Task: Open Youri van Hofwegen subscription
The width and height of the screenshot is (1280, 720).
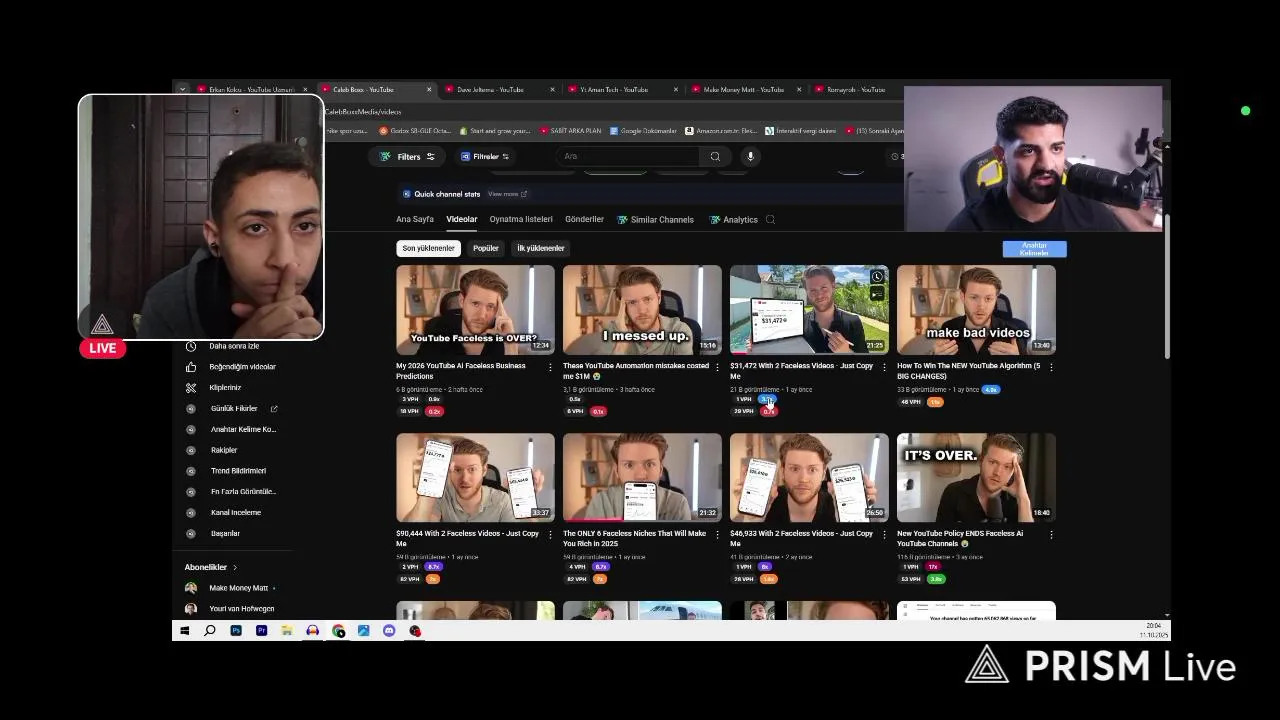Action: click(230, 608)
